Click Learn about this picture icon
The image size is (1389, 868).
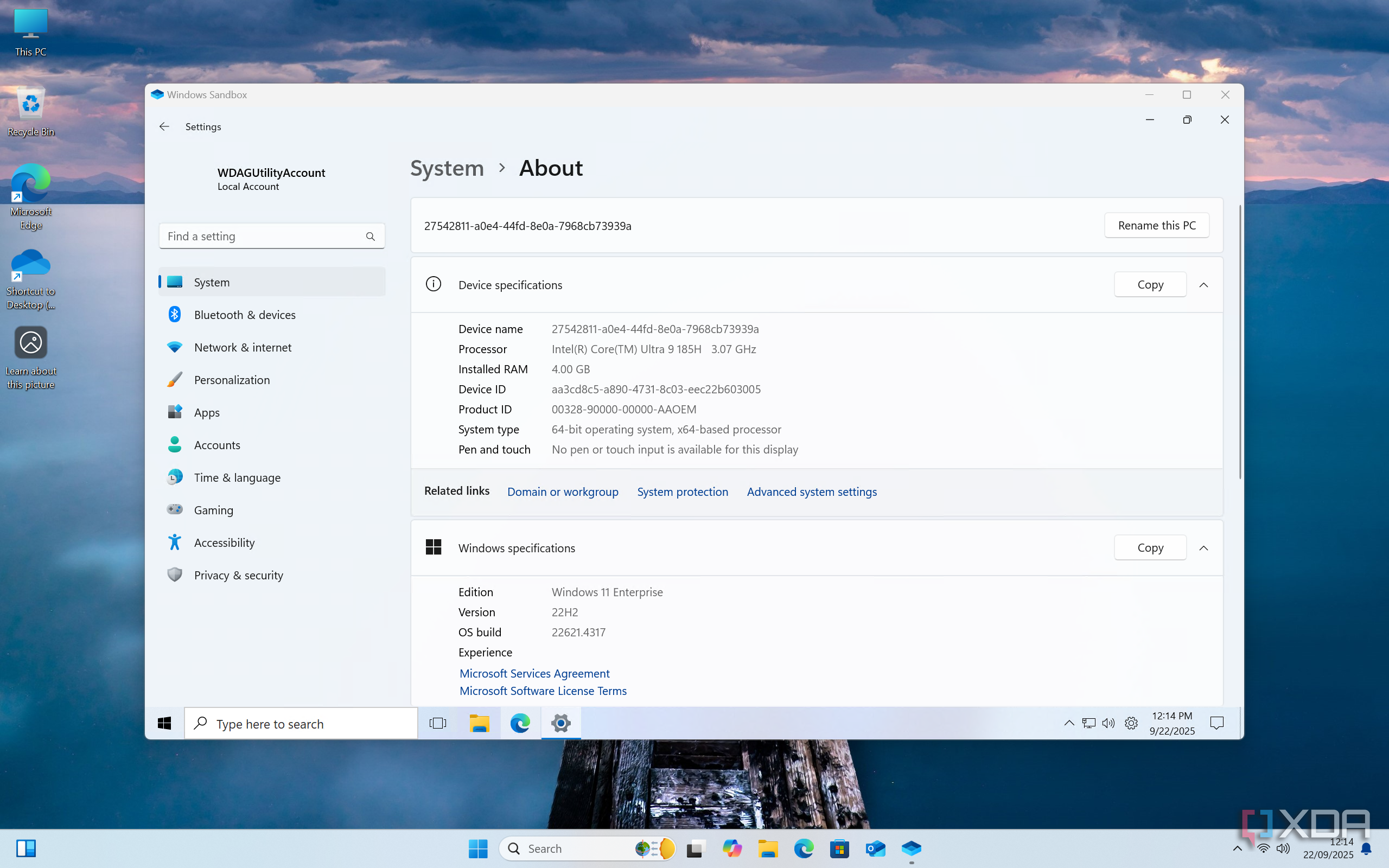30,358
